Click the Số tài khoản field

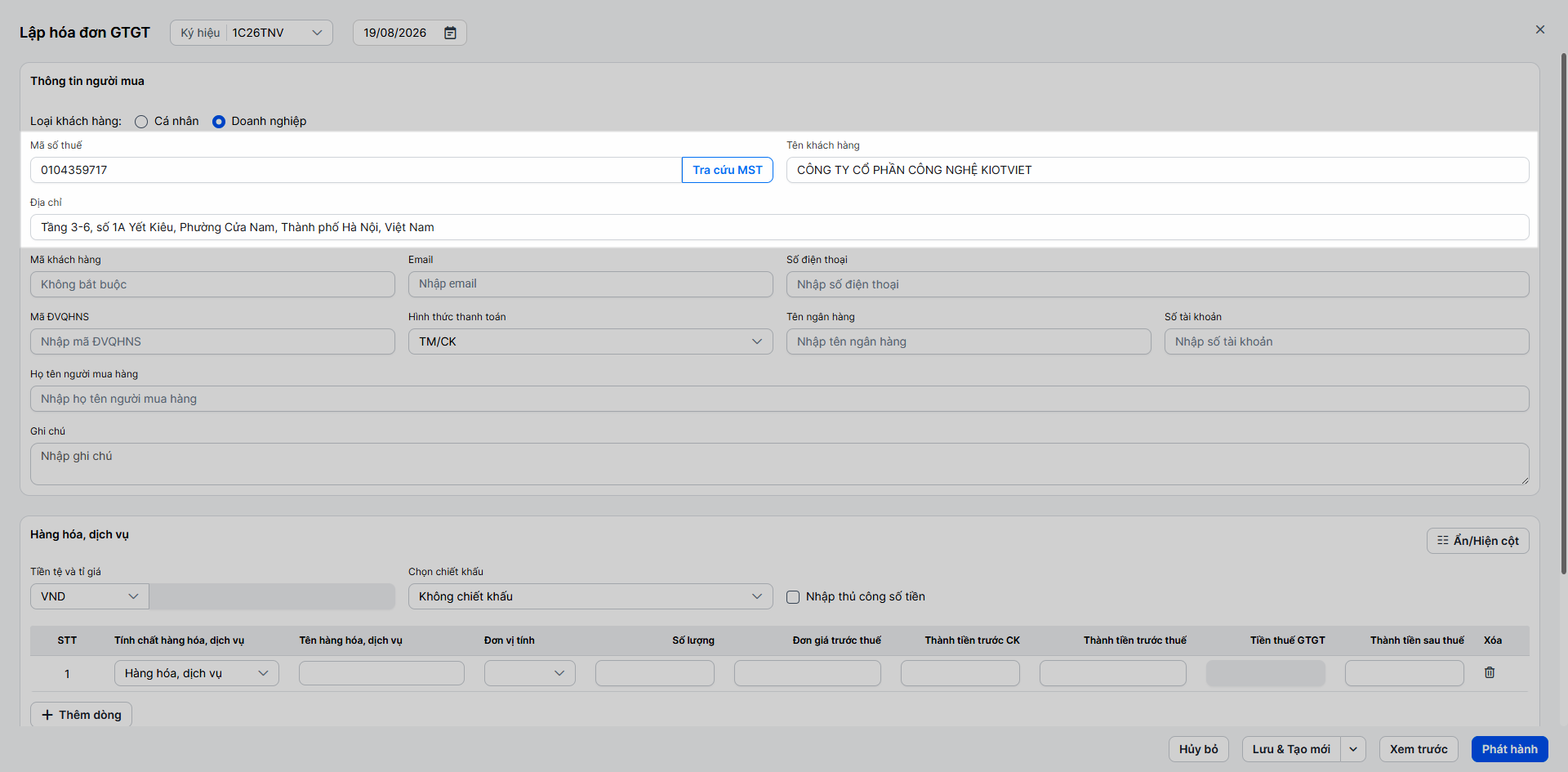click(x=1347, y=341)
